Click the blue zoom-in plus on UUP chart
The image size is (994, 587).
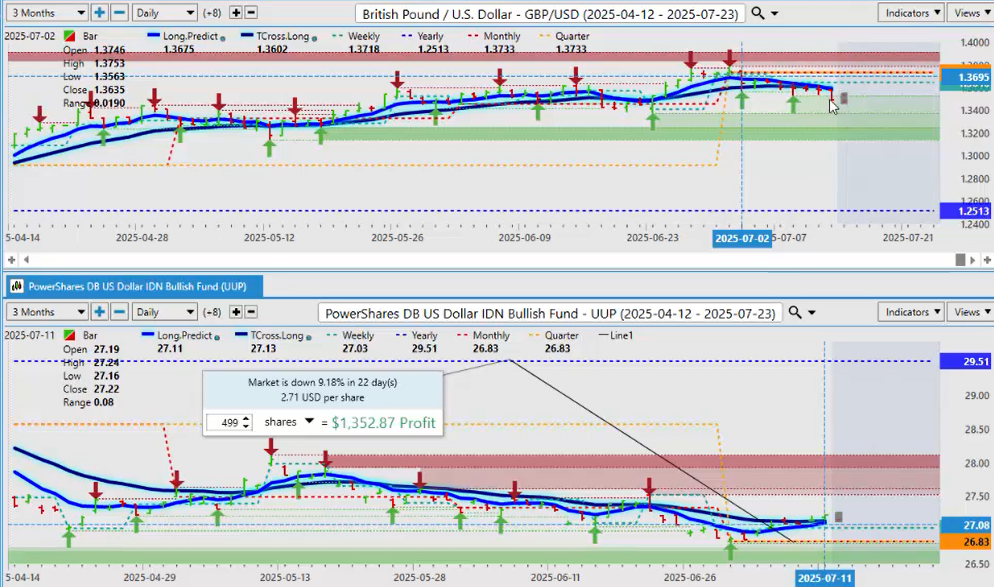(x=100, y=312)
